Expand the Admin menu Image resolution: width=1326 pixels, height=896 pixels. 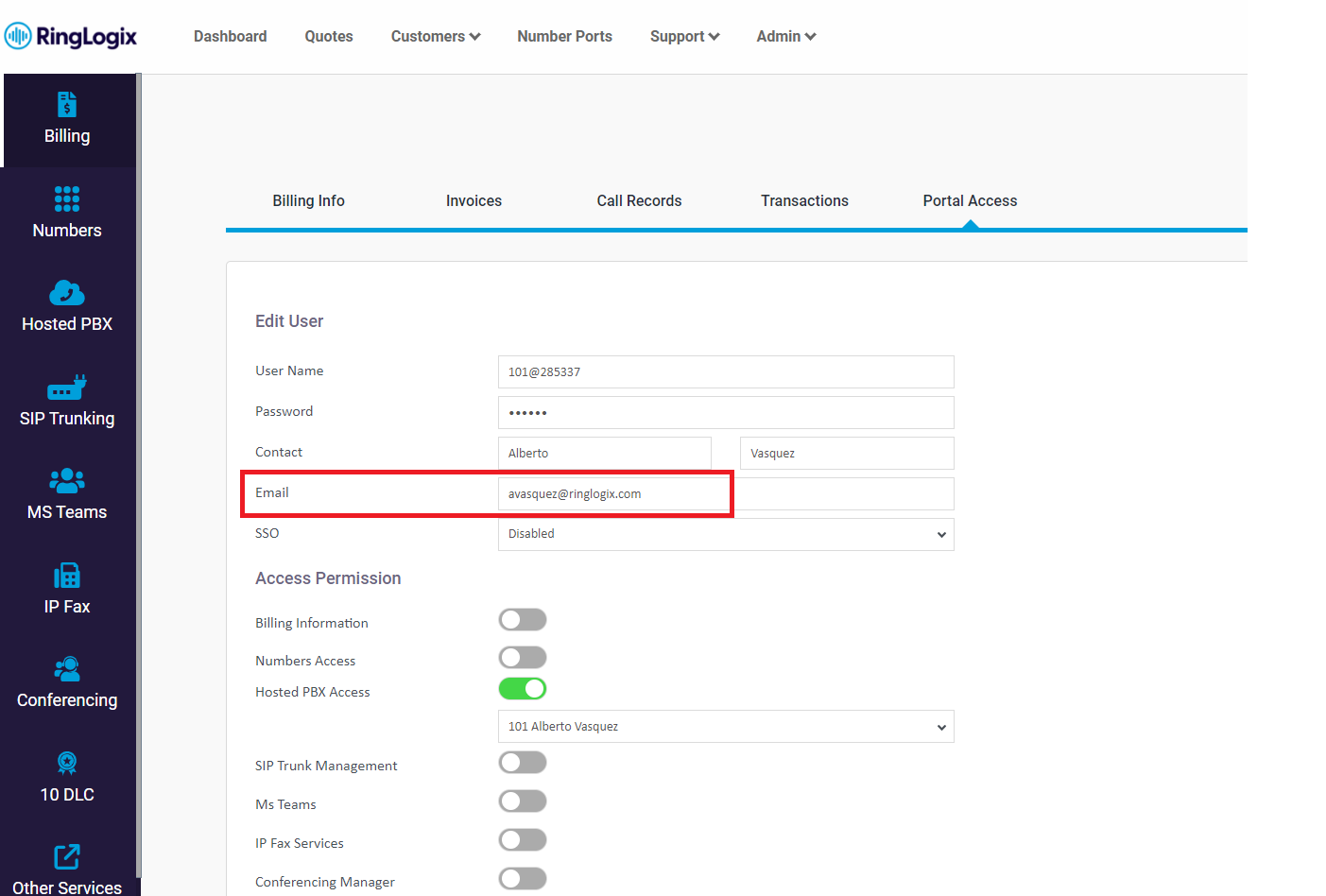click(786, 36)
